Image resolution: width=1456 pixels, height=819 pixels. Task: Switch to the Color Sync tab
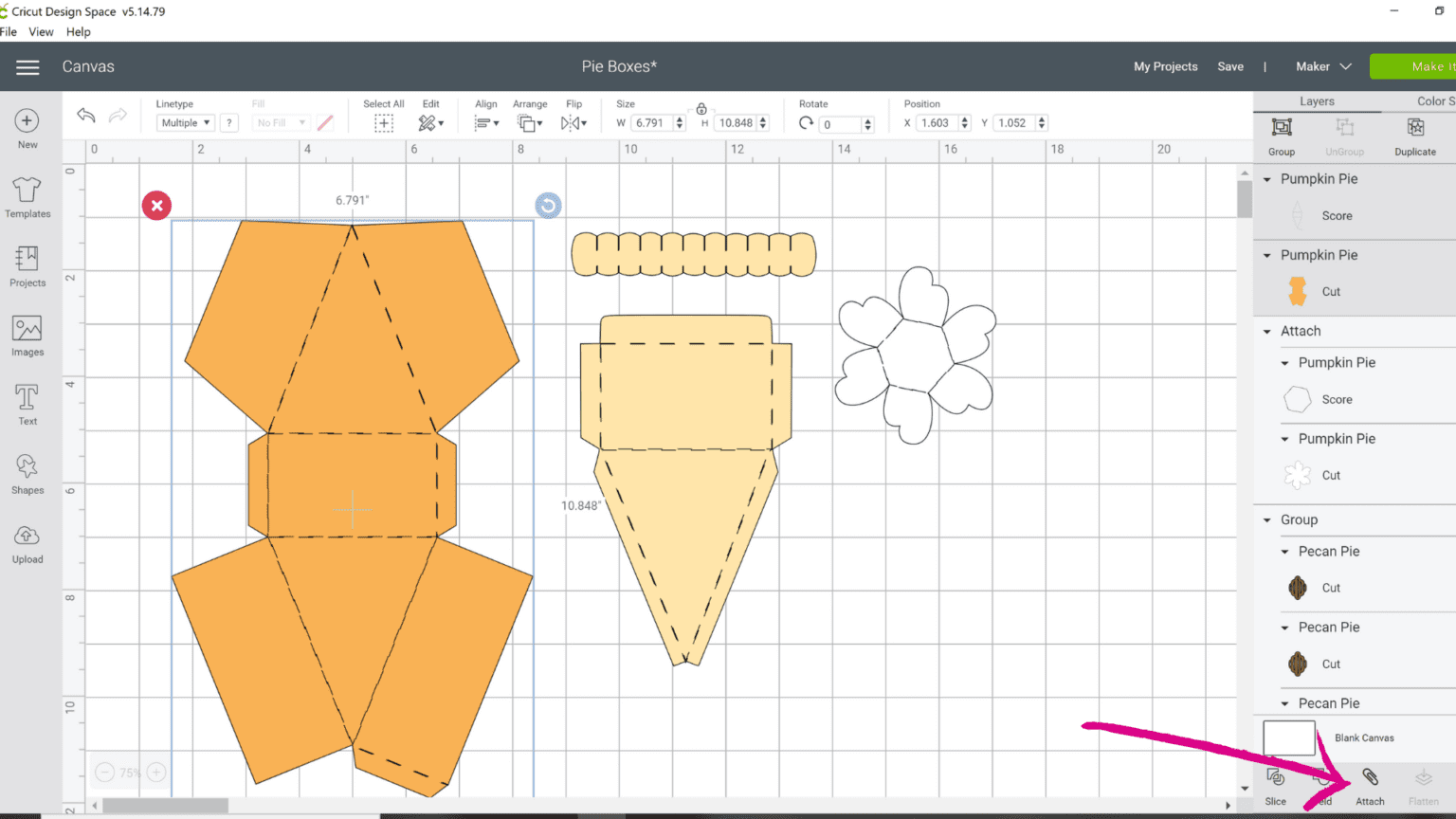tap(1434, 101)
